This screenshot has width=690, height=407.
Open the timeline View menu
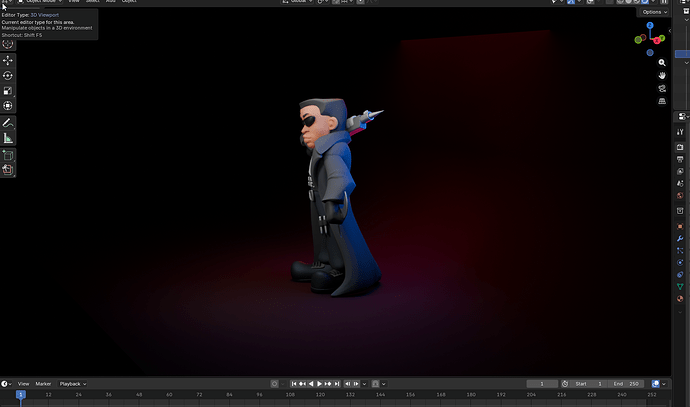coord(23,384)
